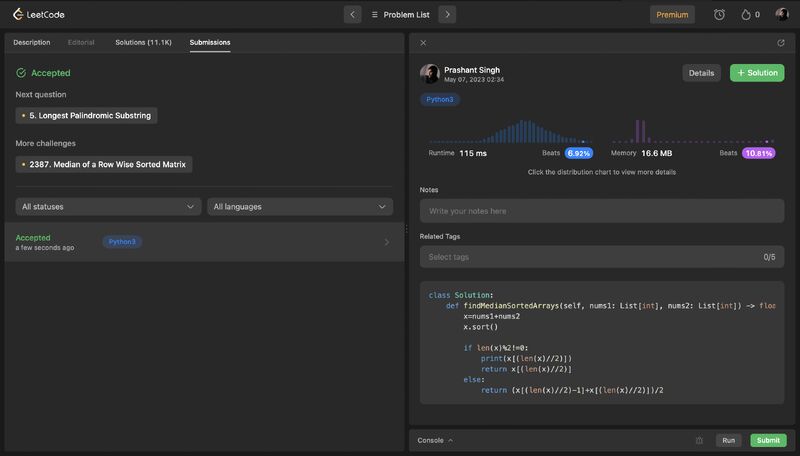Focus the Write your notes here field
The width and height of the screenshot is (800, 456).
coord(602,211)
